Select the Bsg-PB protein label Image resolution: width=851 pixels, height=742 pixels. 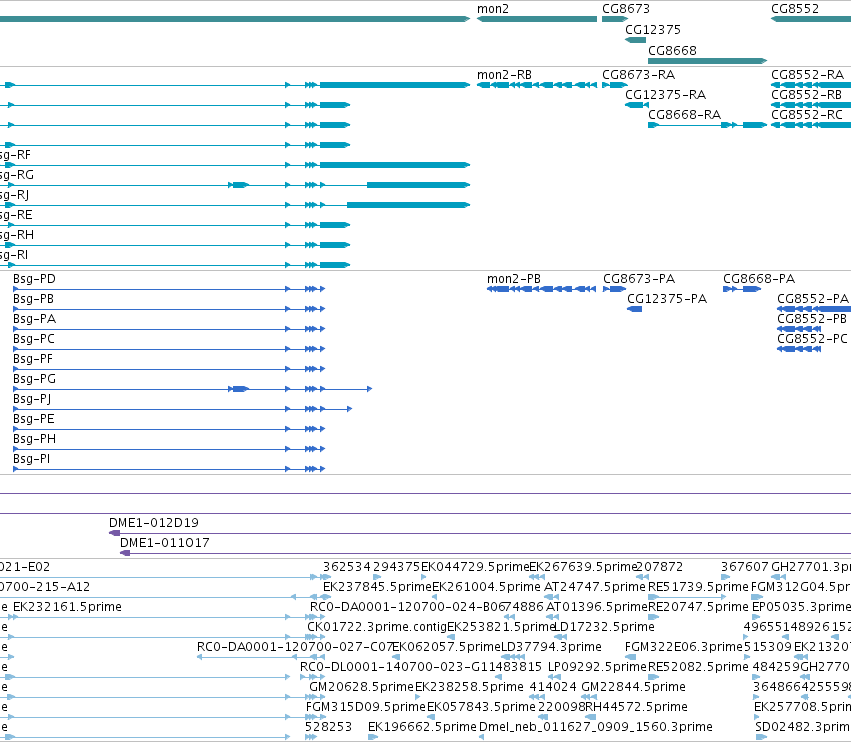coord(33,299)
